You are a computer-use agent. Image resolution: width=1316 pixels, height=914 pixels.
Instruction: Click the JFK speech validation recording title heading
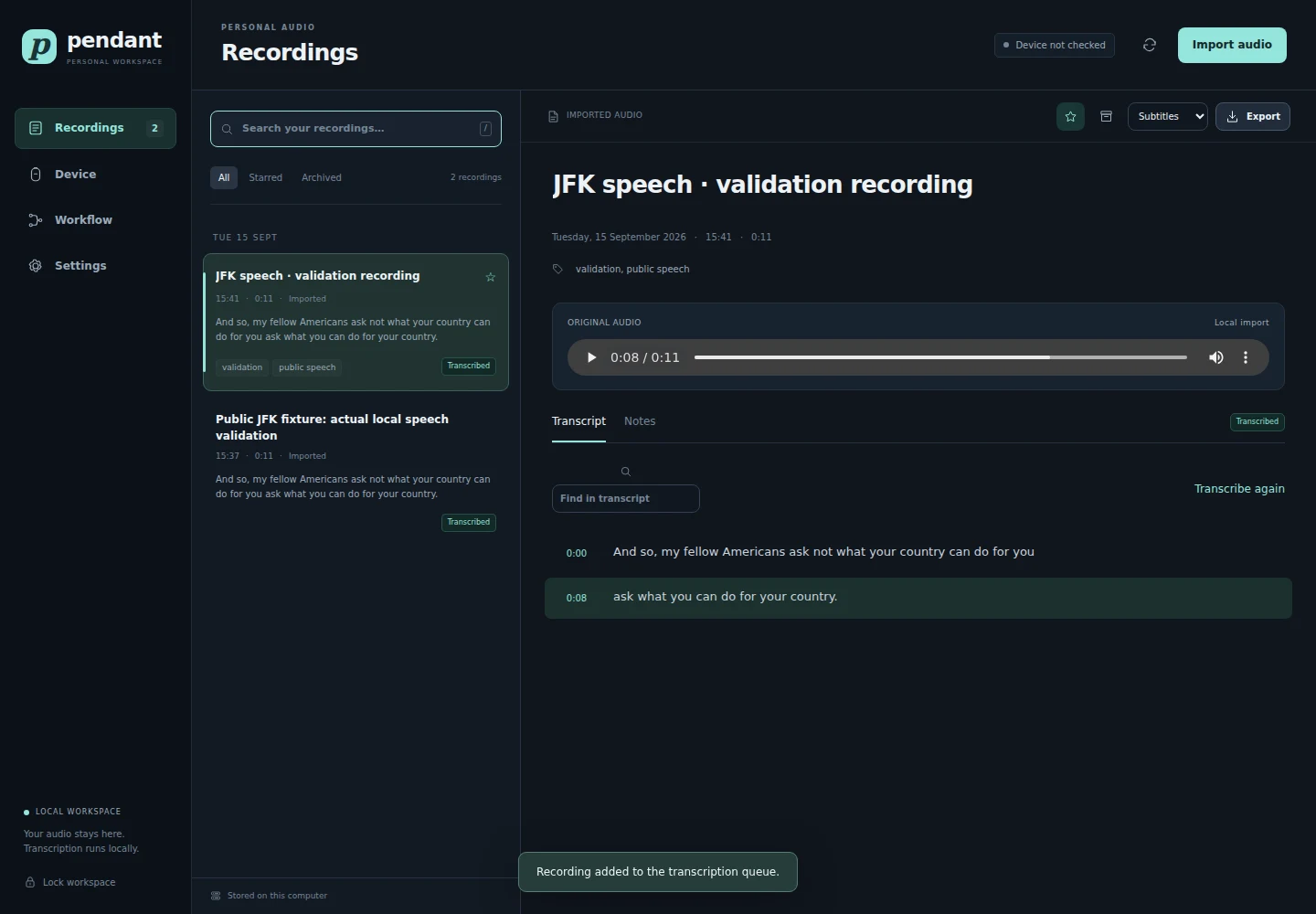[762, 185]
